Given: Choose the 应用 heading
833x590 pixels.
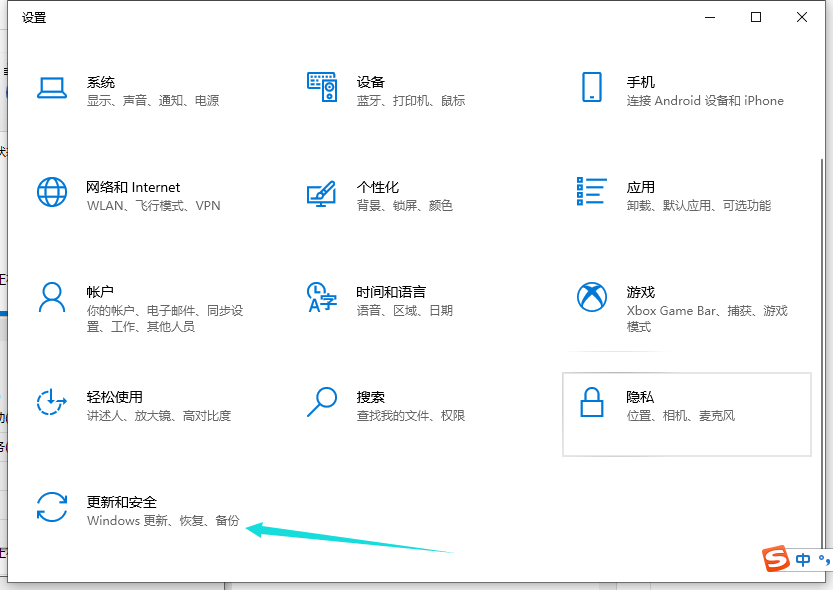Looking at the screenshot, I should pos(640,187).
